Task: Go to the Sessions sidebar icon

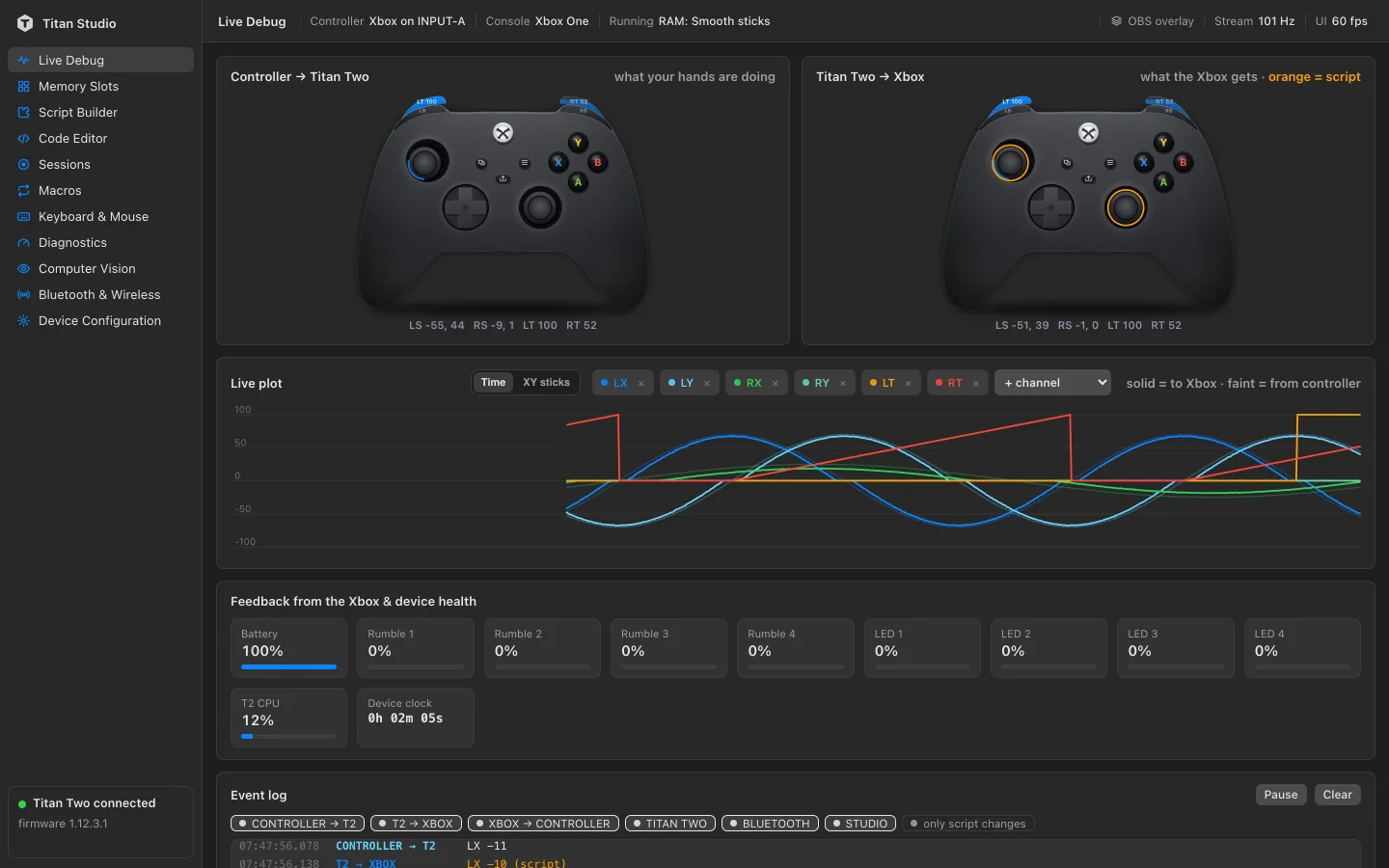Action: (23, 164)
